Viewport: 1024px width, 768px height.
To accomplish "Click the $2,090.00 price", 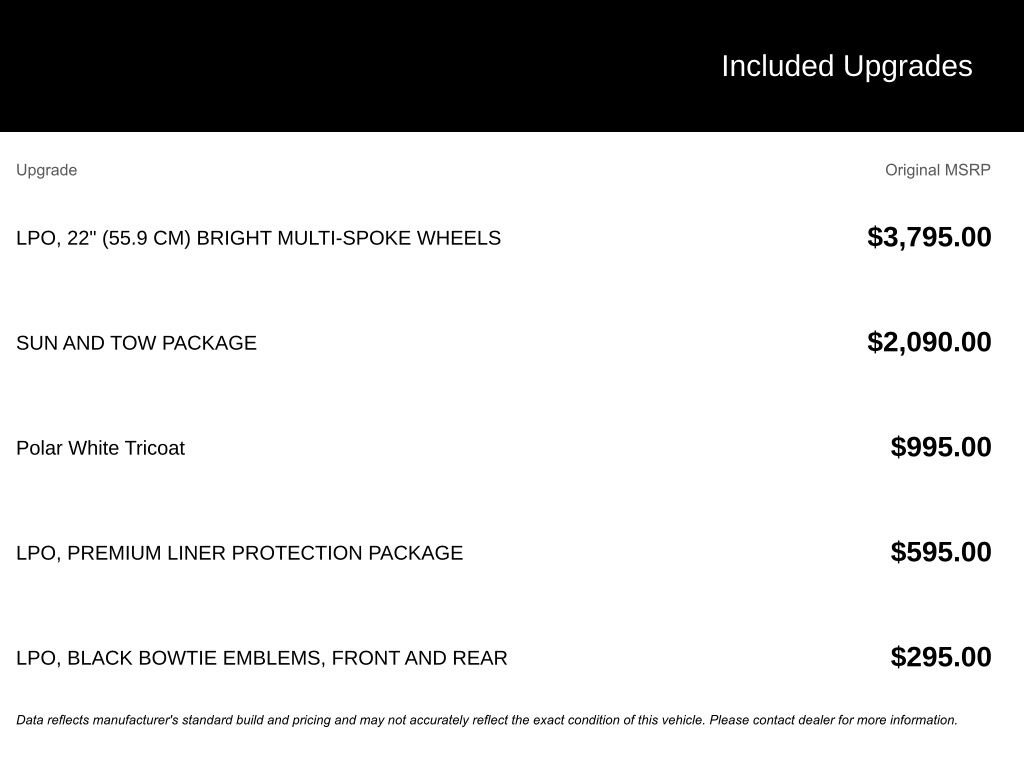I will 929,342.
